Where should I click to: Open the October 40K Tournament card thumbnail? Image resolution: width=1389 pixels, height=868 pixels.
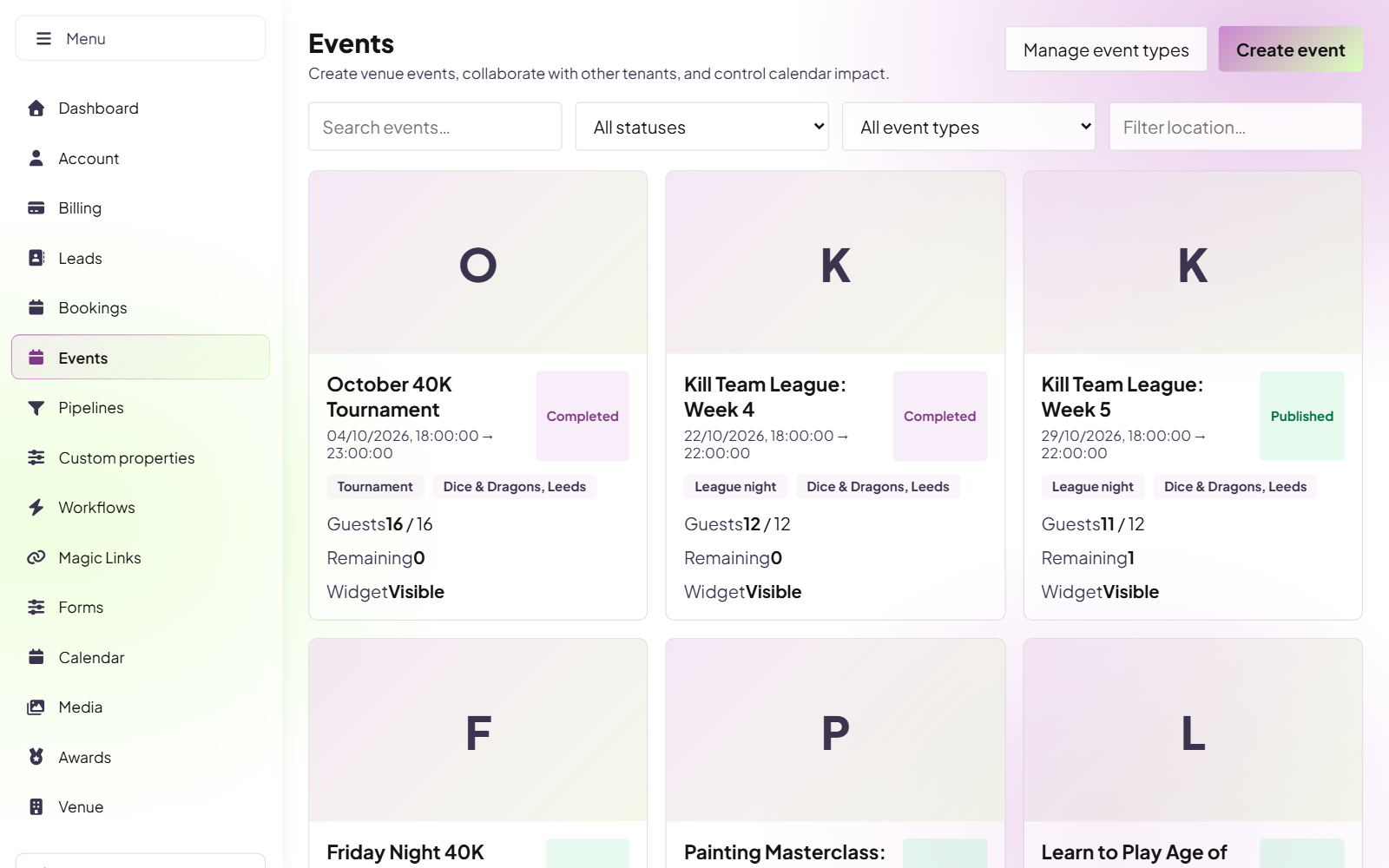pyautogui.click(x=478, y=262)
